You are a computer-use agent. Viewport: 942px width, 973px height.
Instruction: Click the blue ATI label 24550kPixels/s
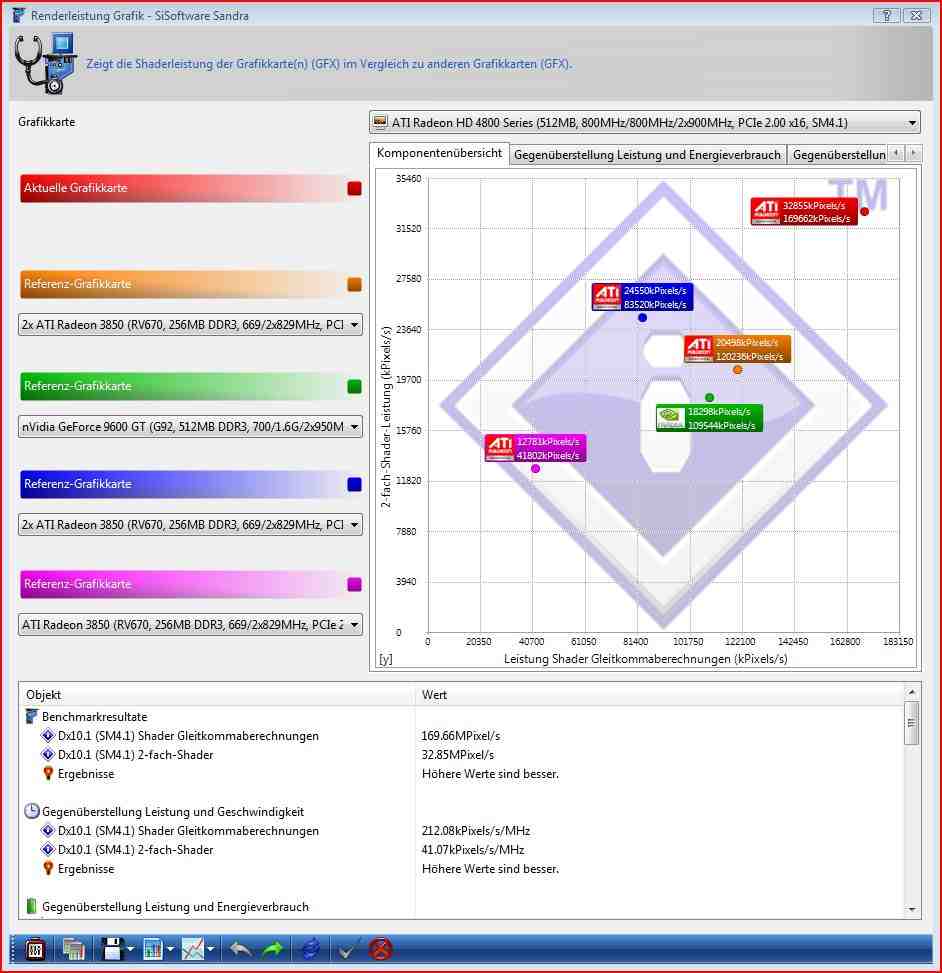[x=642, y=297]
